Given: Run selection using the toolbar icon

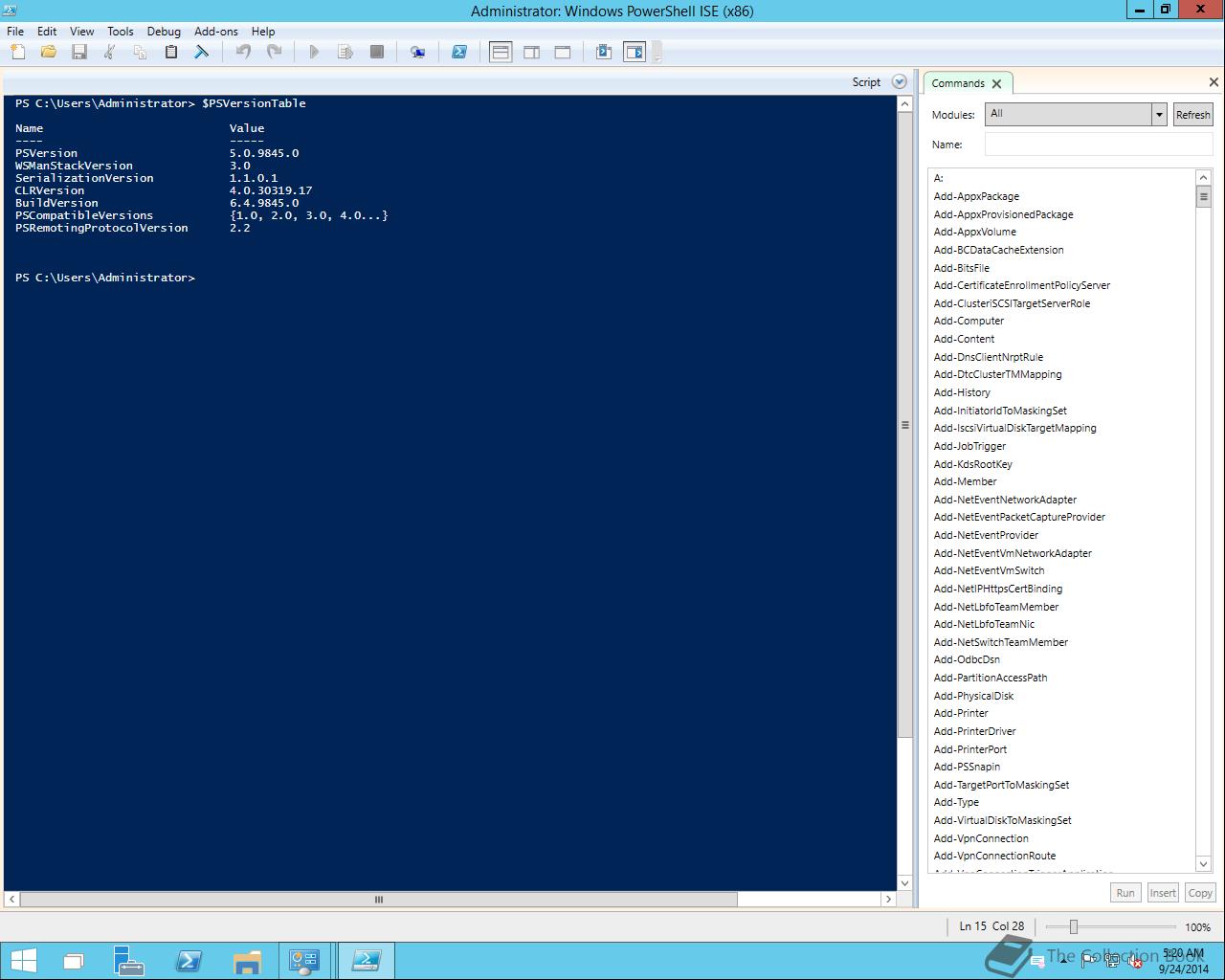Looking at the screenshot, I should (345, 52).
